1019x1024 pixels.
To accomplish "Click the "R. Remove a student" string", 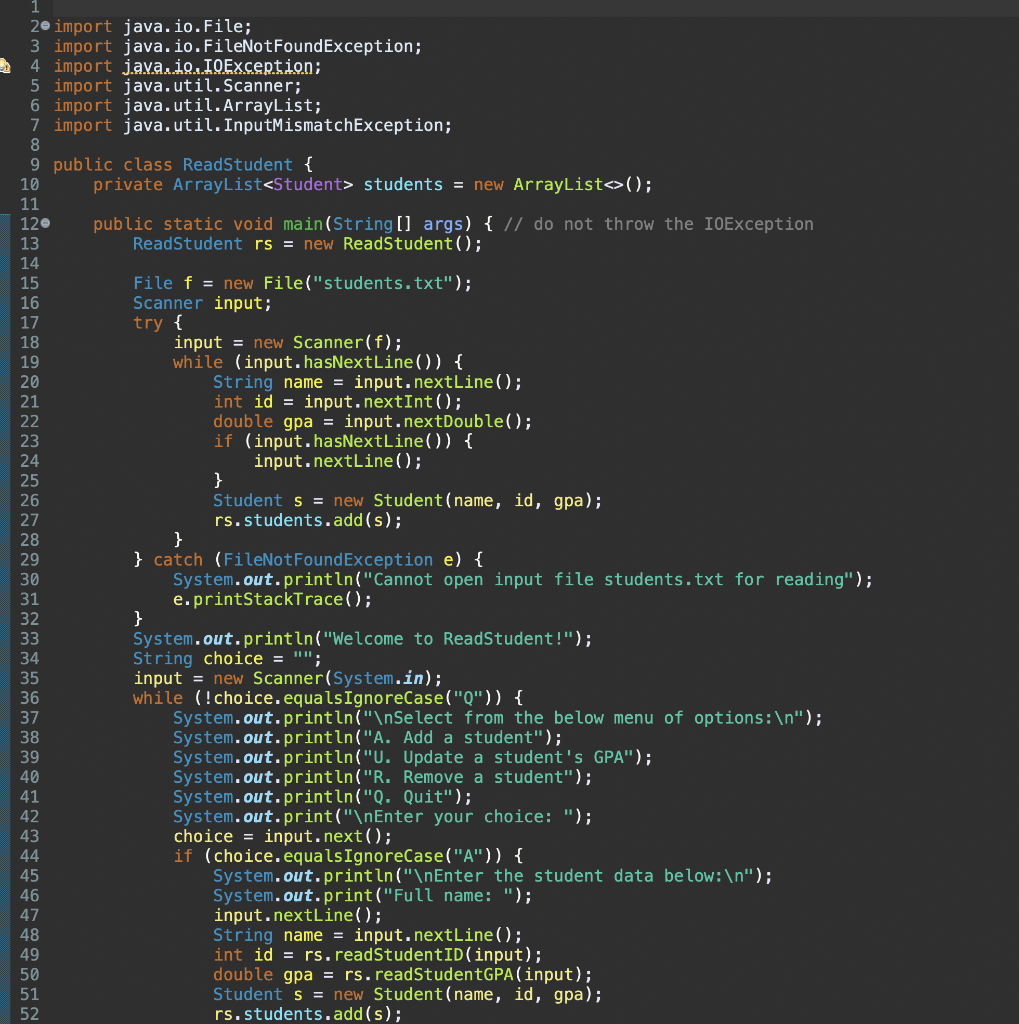I will pyautogui.click(x=468, y=777).
